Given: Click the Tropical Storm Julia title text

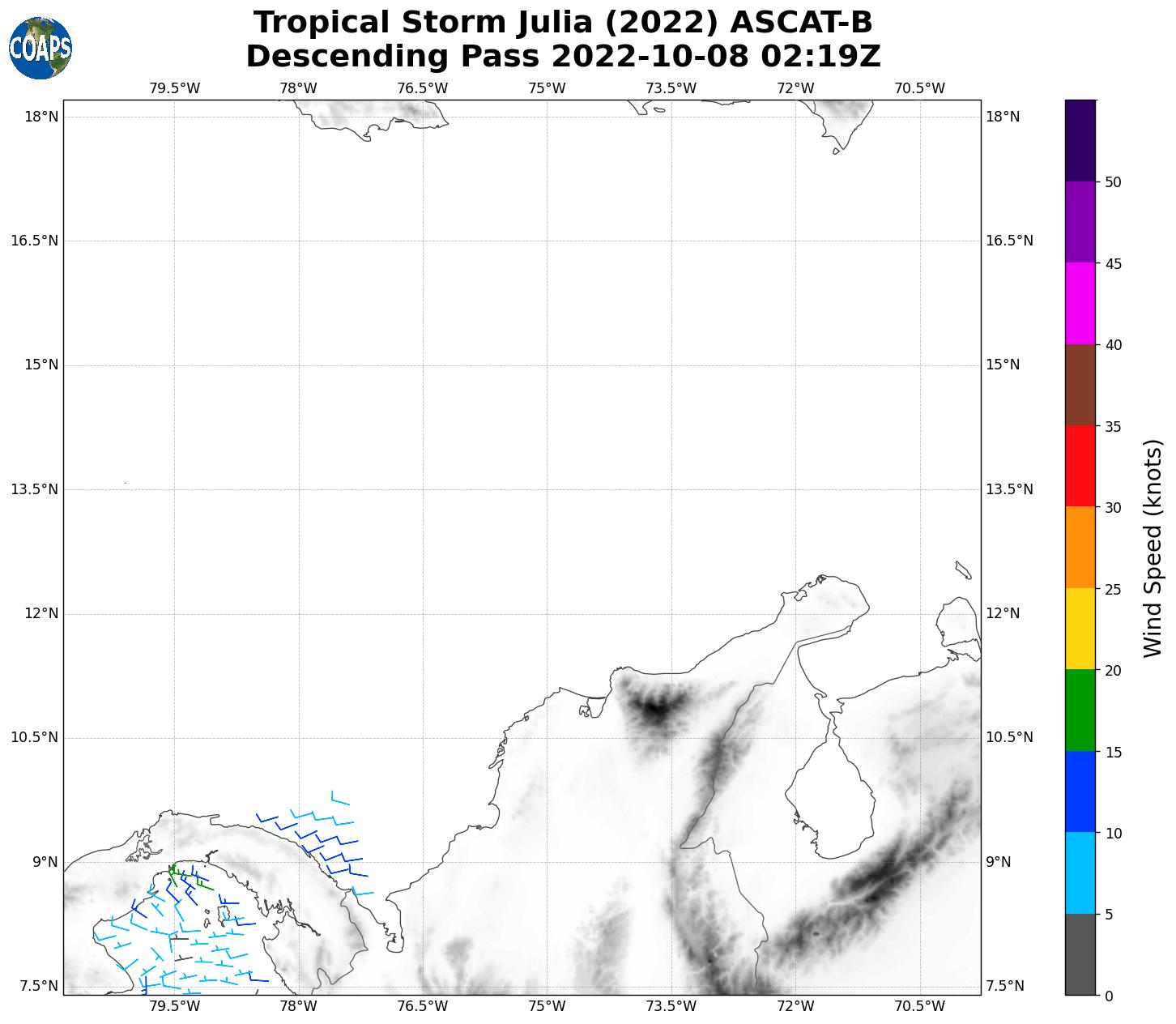Looking at the screenshot, I should click(563, 23).
